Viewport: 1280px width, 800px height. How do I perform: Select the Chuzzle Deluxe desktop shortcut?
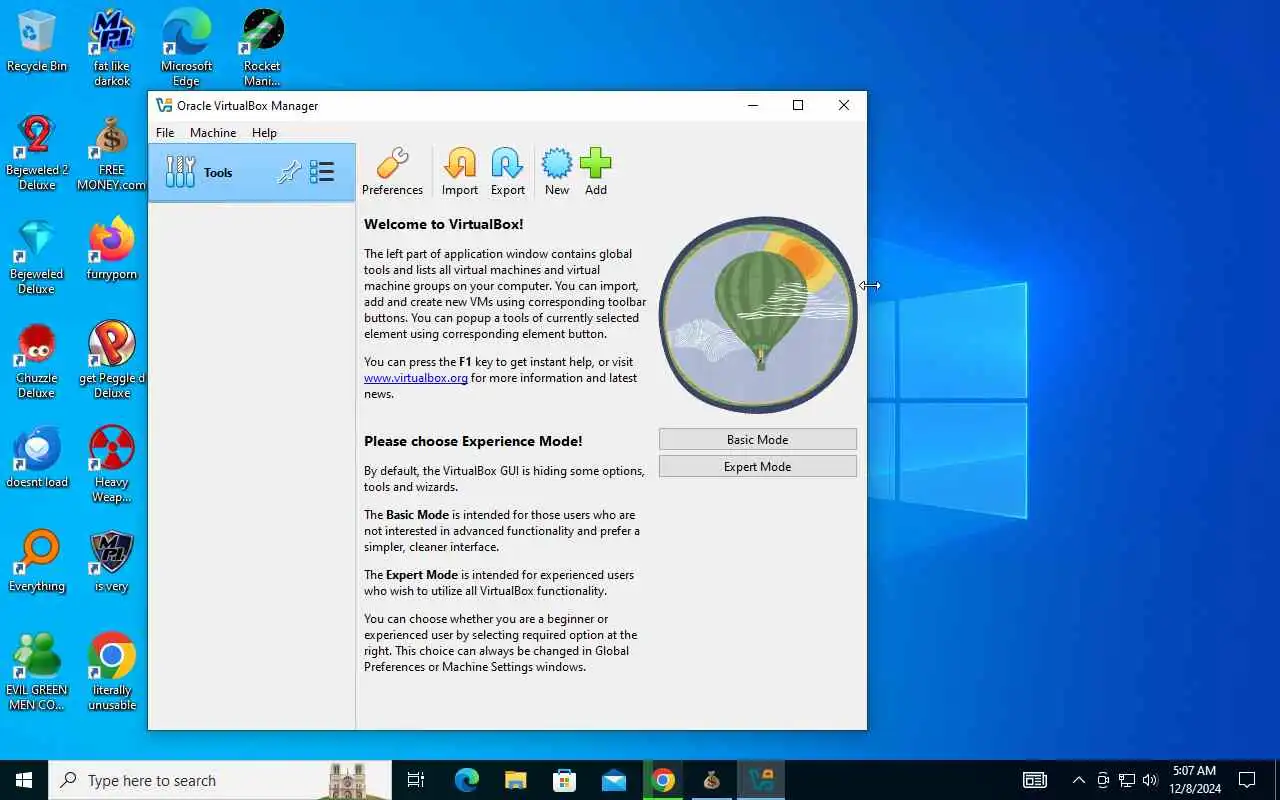[37, 361]
